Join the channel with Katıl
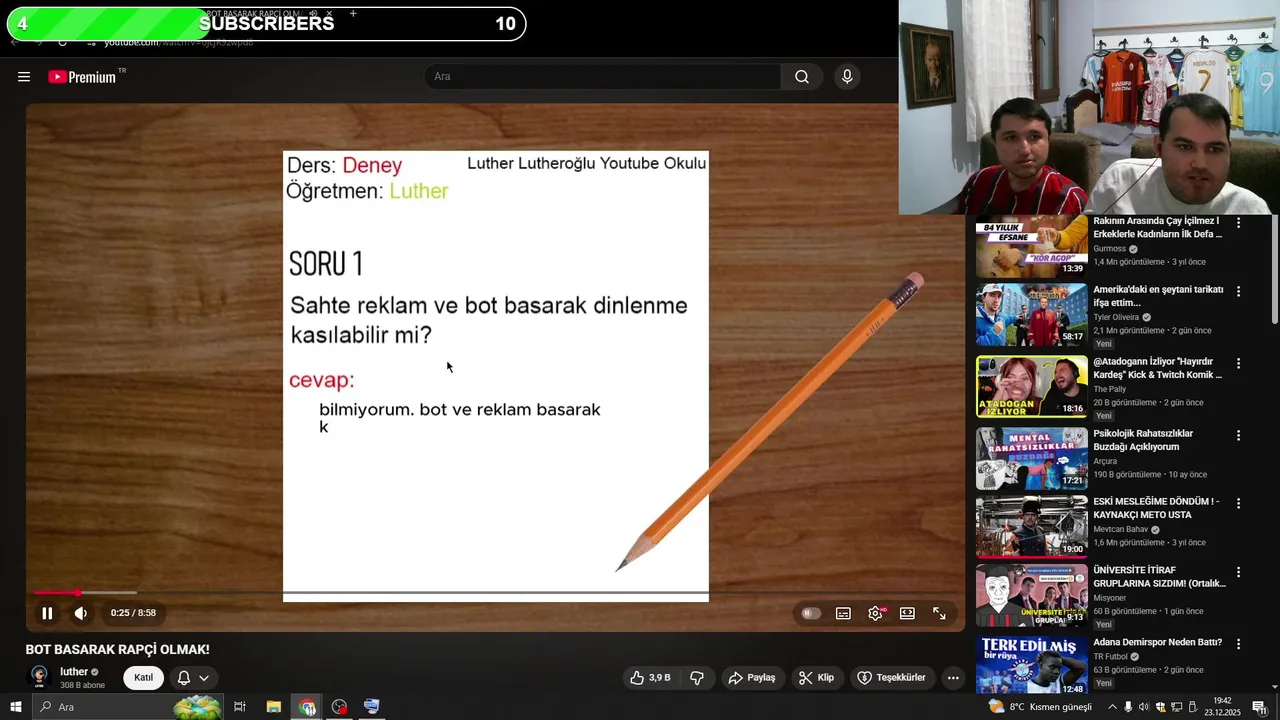The height and width of the screenshot is (720, 1280). coord(144,678)
